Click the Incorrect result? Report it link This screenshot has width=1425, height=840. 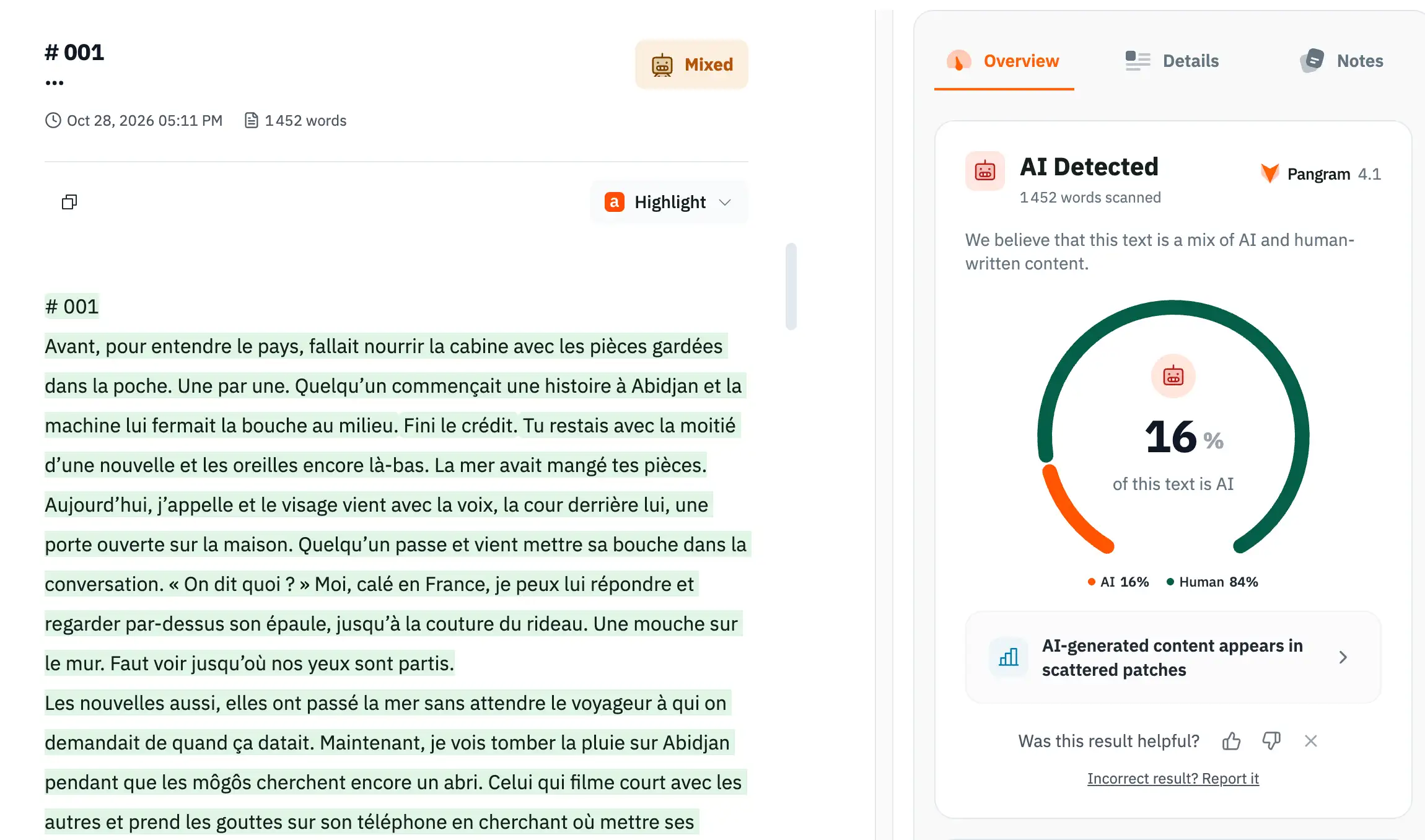(x=1173, y=779)
